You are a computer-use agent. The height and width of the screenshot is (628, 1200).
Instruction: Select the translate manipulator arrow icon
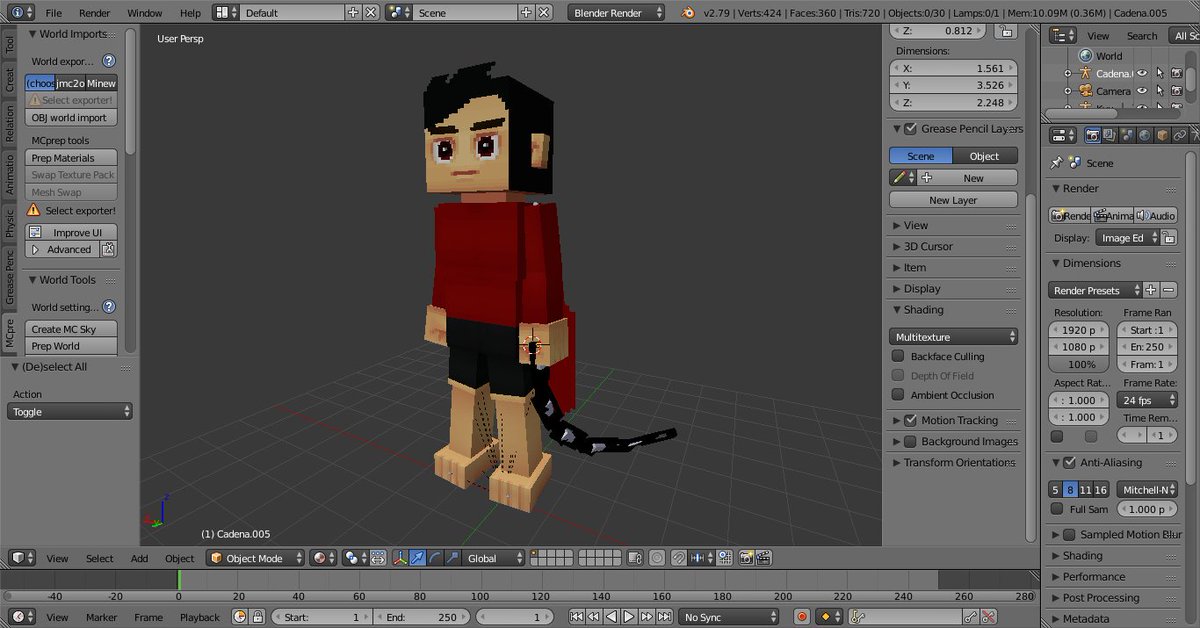click(418, 558)
